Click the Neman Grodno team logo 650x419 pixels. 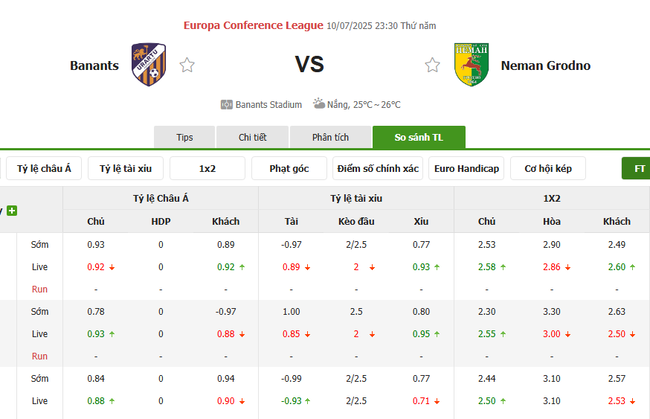(x=472, y=65)
